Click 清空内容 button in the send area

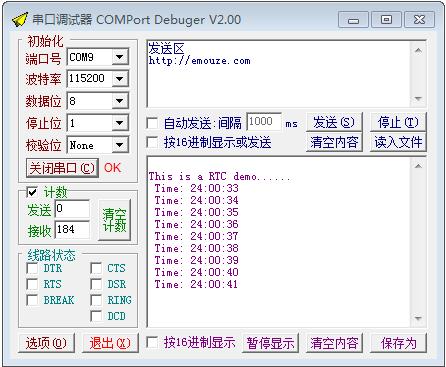coord(334,142)
